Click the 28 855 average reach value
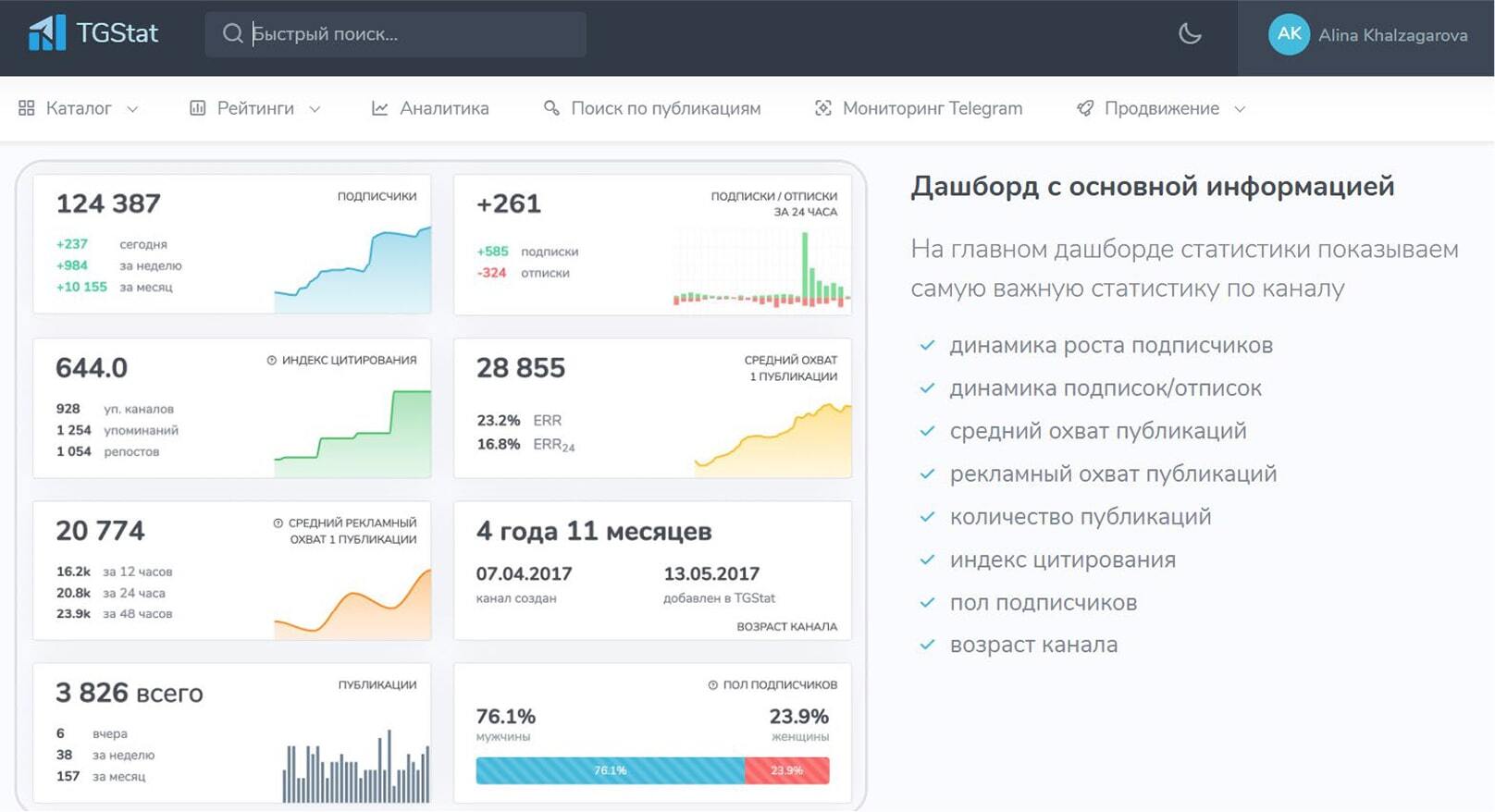 (521, 368)
